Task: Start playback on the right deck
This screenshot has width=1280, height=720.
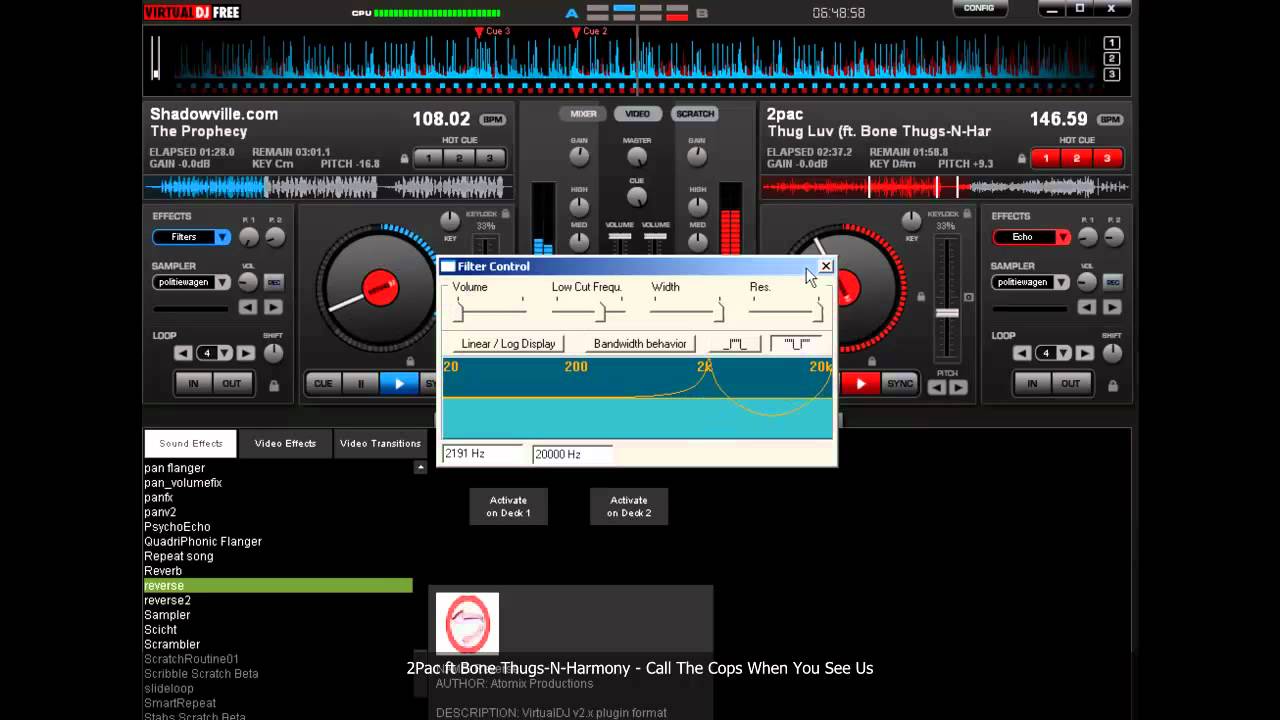Action: [860, 383]
